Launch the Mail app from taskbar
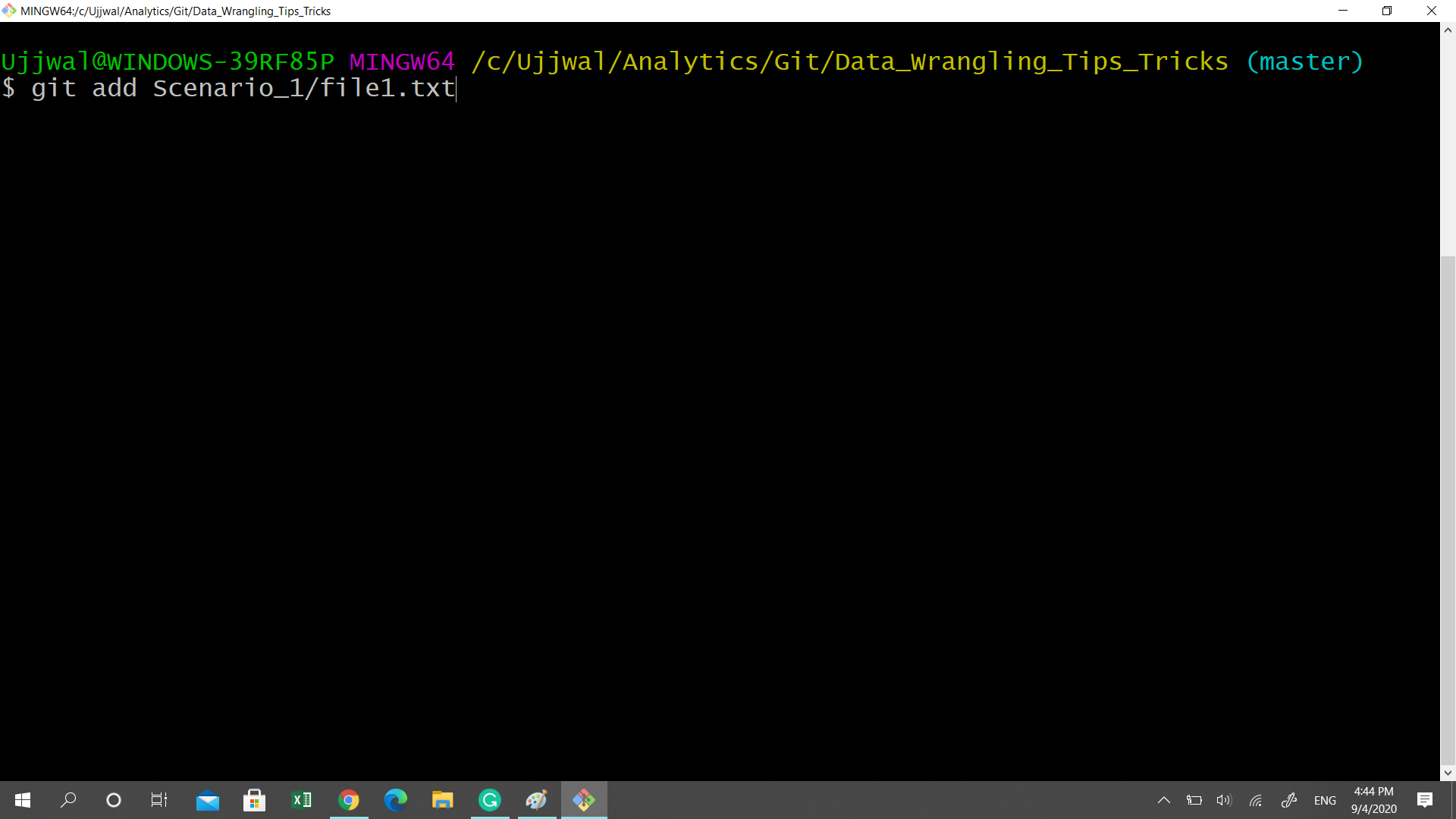This screenshot has width=1456, height=819. click(207, 800)
